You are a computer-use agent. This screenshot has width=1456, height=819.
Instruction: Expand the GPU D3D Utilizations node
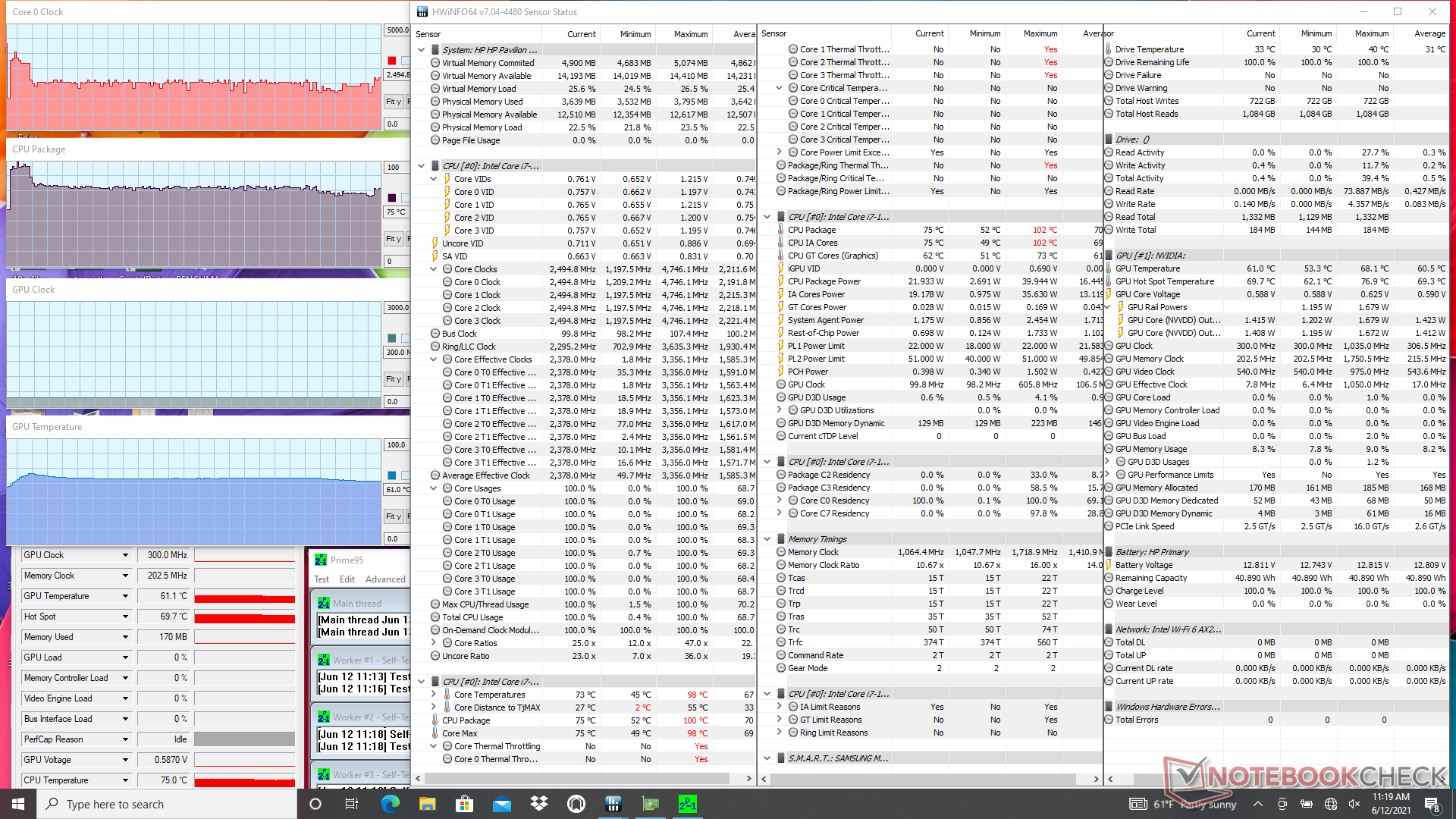tap(780, 410)
